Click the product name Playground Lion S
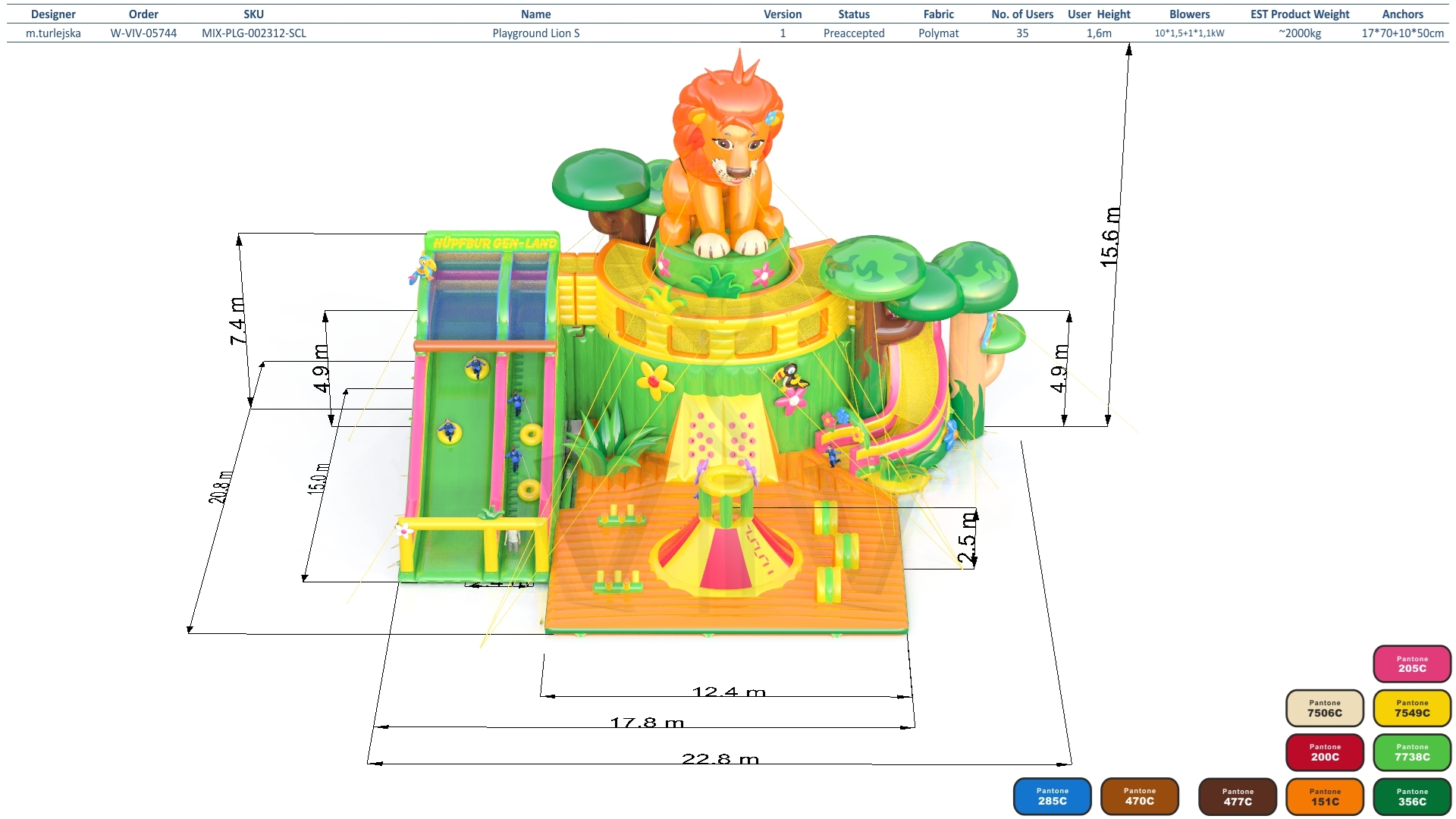1456x819 pixels. [x=536, y=33]
